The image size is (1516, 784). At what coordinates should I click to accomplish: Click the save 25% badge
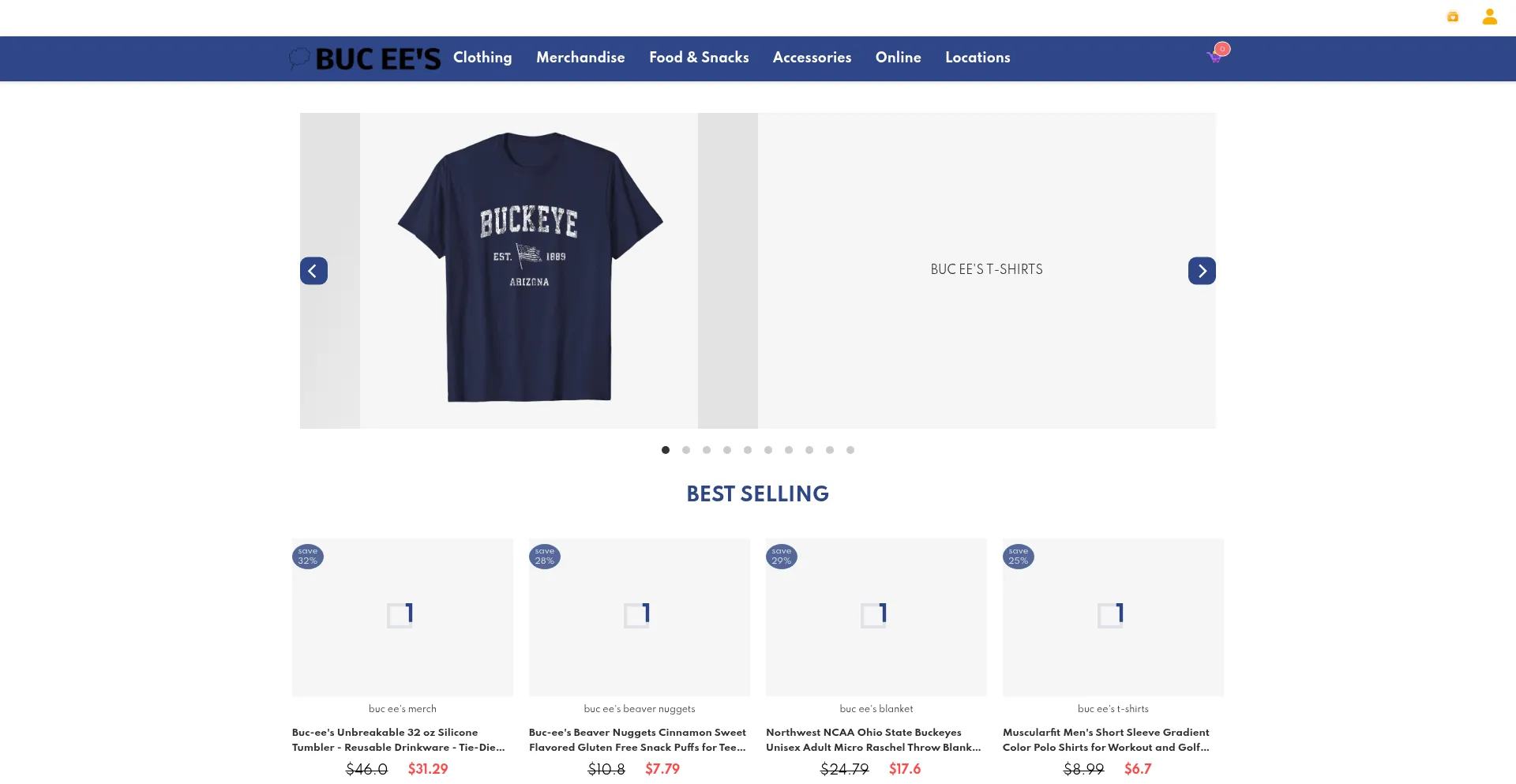coord(1019,557)
